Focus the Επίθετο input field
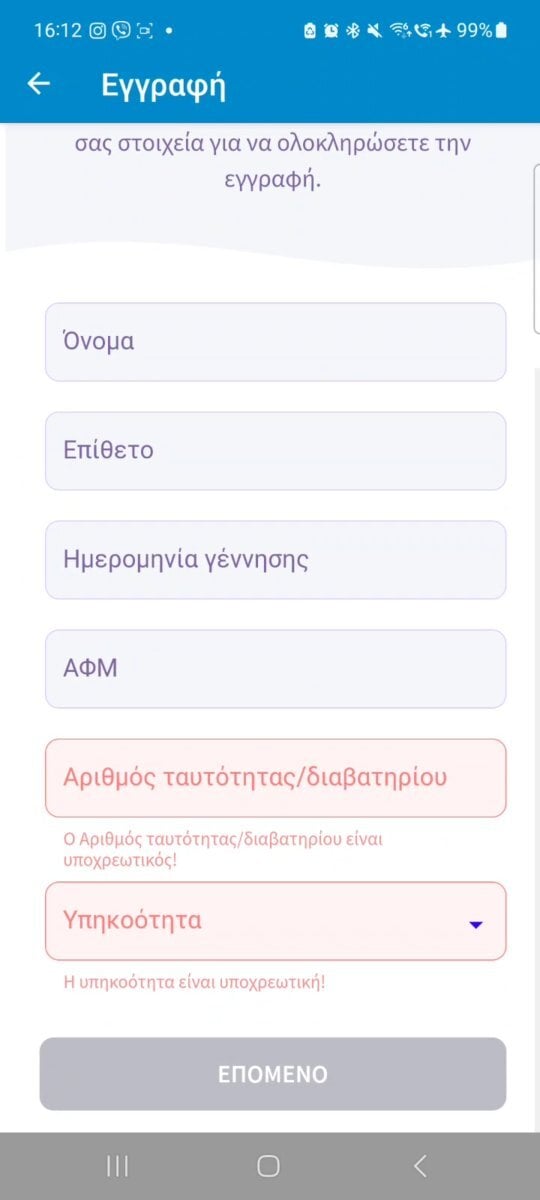This screenshot has height=1200, width=540. click(x=276, y=451)
